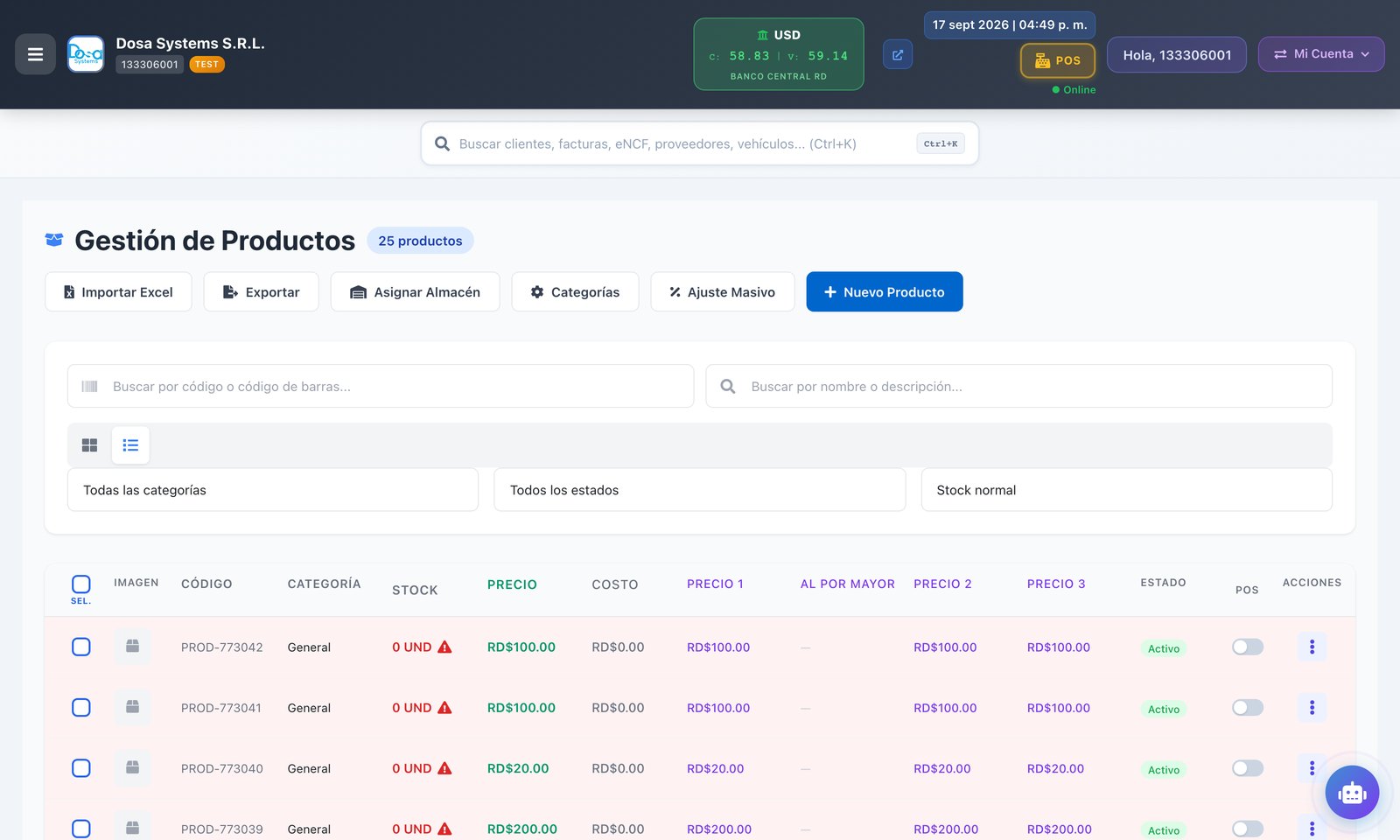The height and width of the screenshot is (840, 1400).
Task: Click the 133306001 company ID badge
Action: (x=150, y=64)
